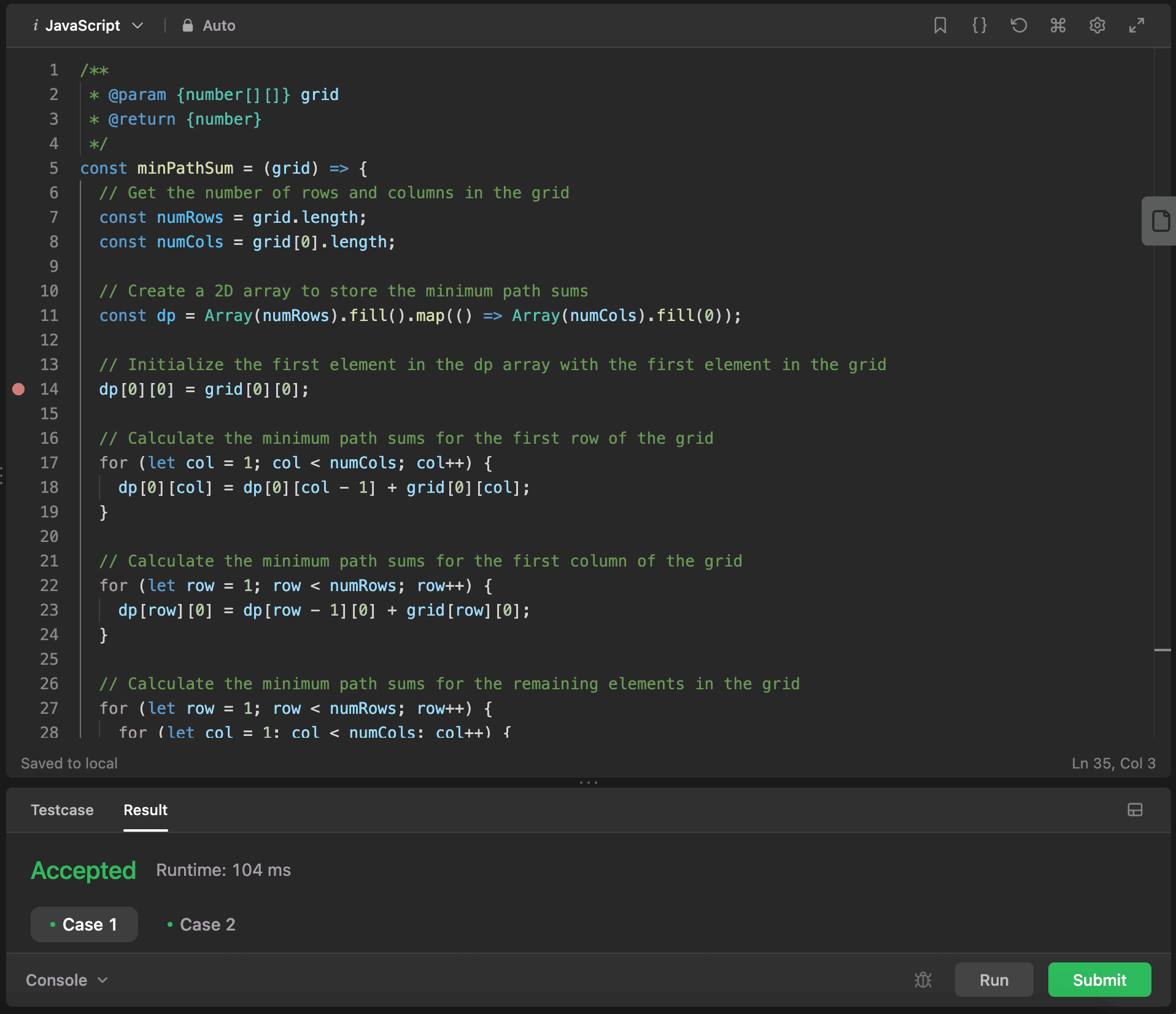Select the Case 1 result

pos(84,924)
